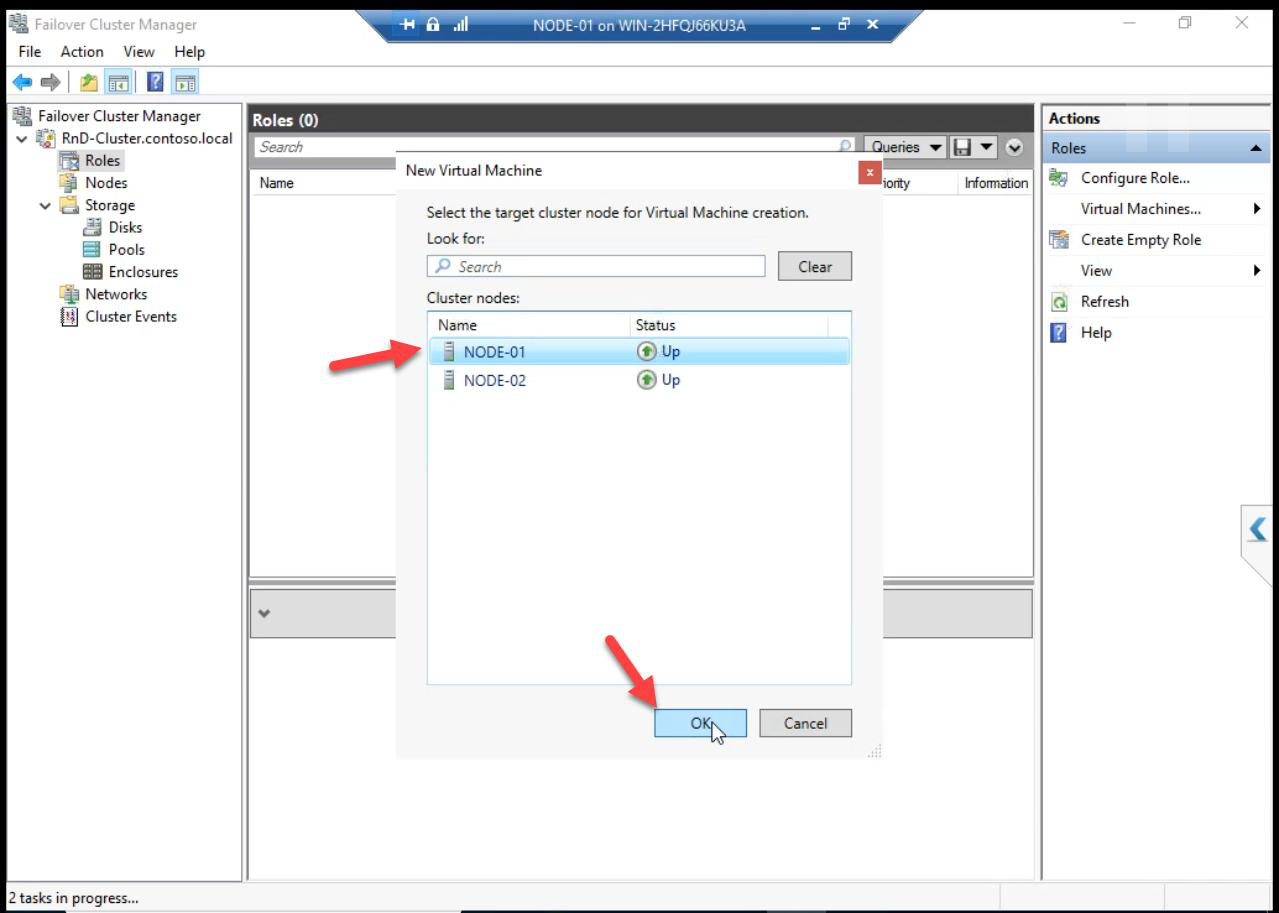
Task: Click the Create Empty Role action link
Action: 1141,240
